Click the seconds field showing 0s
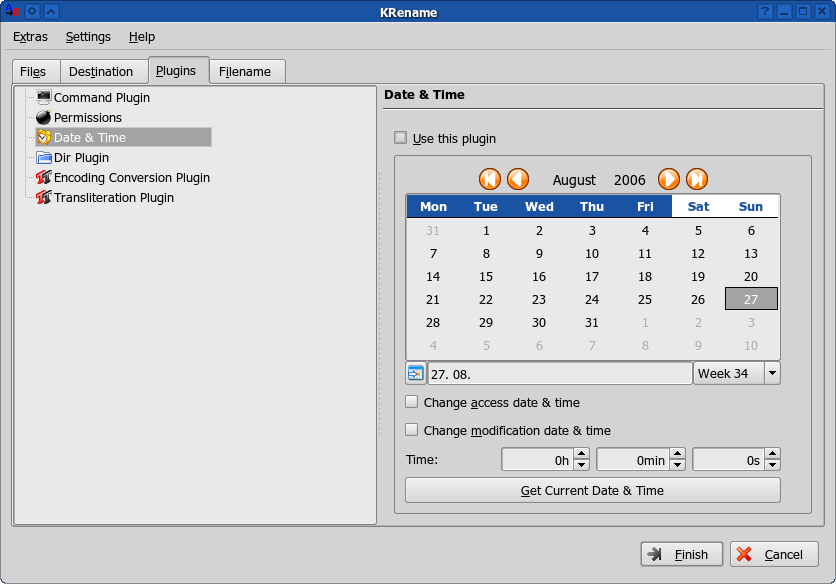This screenshot has height=584, width=836. click(728, 460)
